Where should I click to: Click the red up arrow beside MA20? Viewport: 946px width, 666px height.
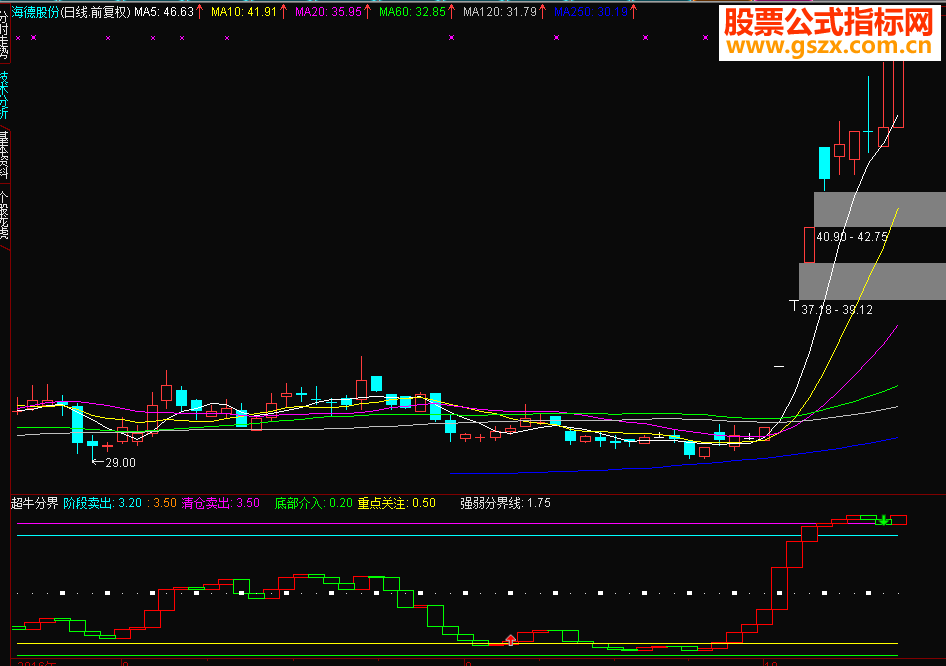click(367, 11)
